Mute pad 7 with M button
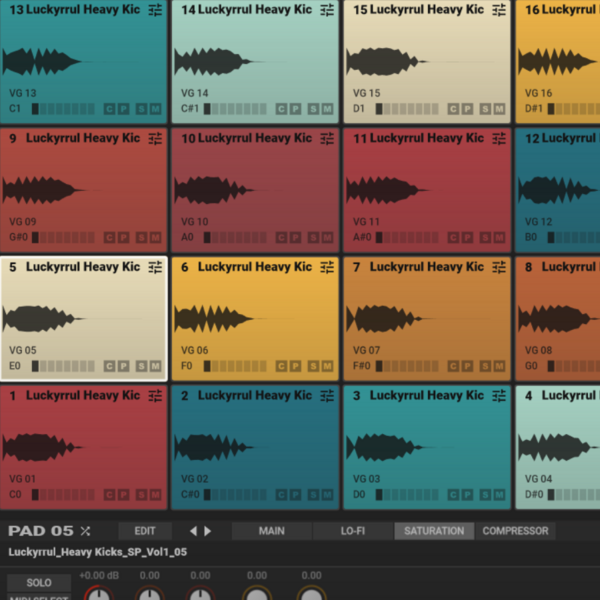This screenshot has width=600, height=600. 499,366
